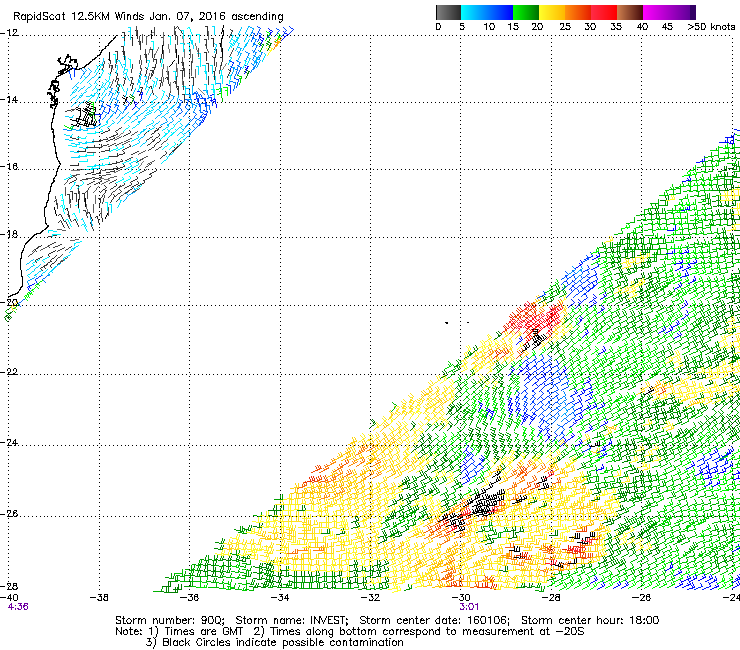Select the yellow 20-25 knots legend swatch

coord(552,12)
